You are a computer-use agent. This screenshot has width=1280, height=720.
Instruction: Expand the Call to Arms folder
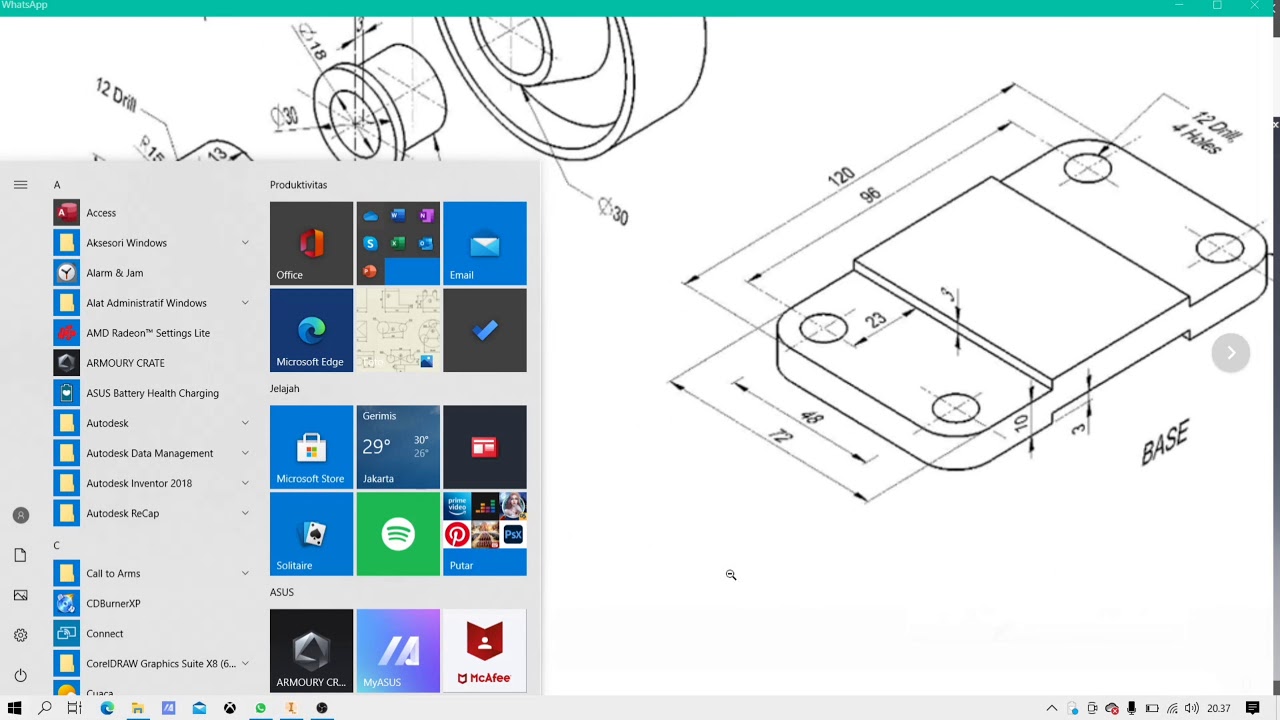click(x=153, y=573)
